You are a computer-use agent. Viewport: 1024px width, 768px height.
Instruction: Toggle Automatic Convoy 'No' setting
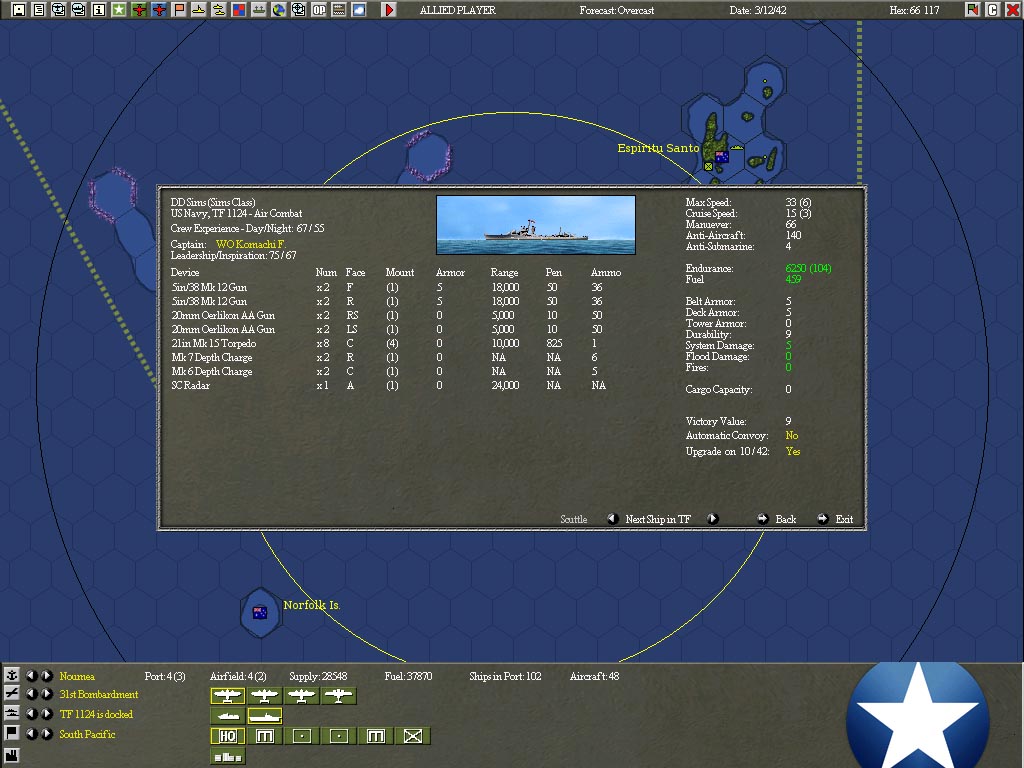click(792, 435)
